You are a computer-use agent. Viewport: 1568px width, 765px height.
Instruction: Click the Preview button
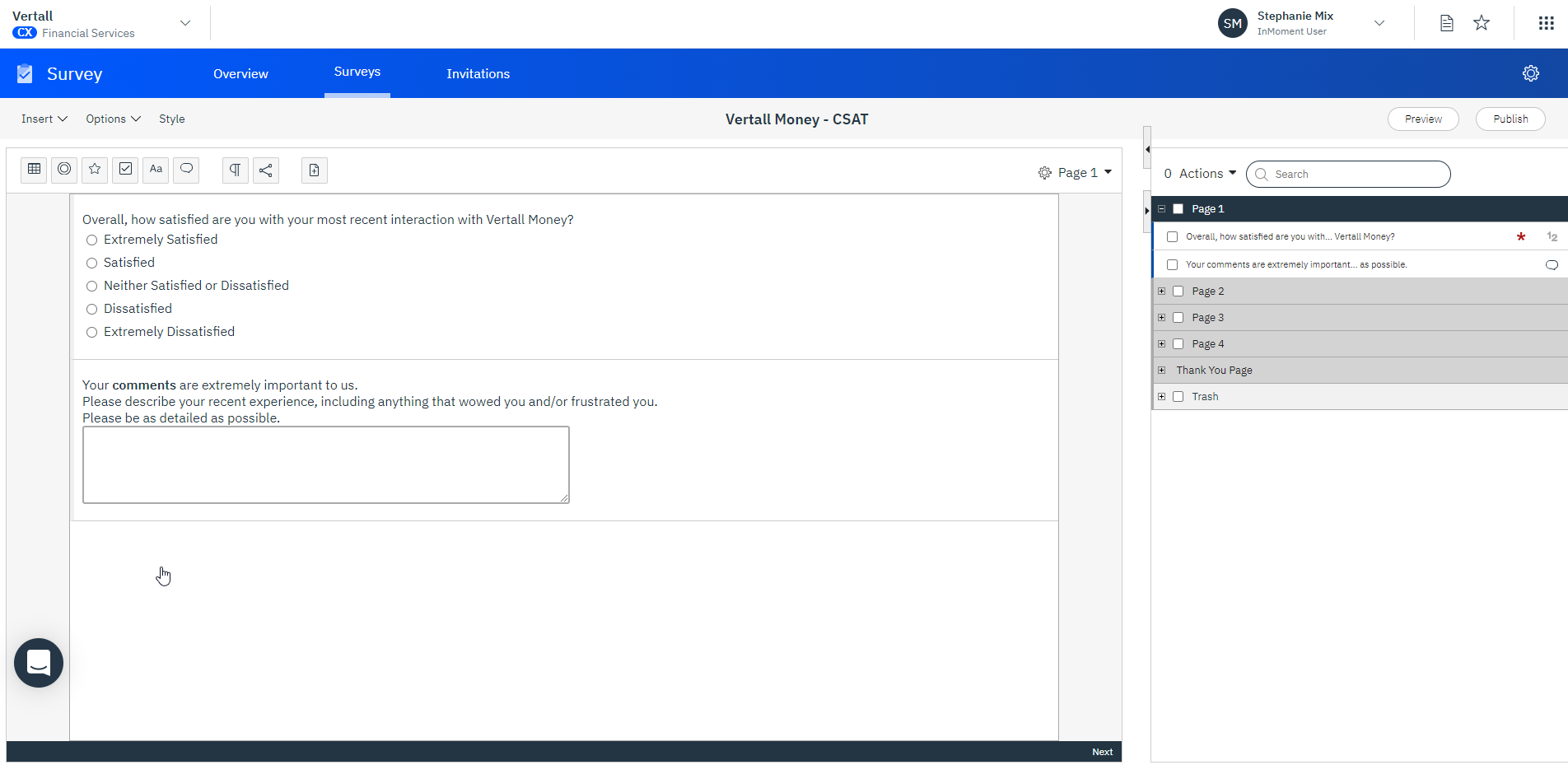[1423, 119]
